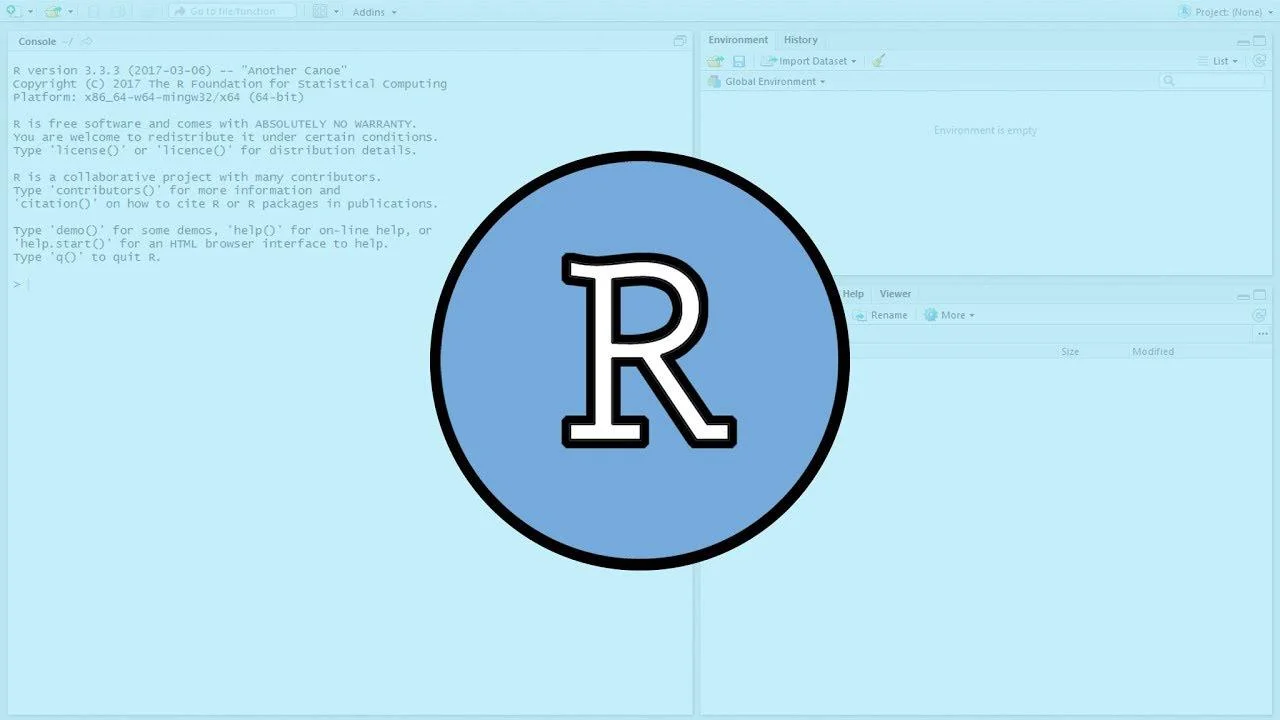Minimize the Files pane
Viewport: 1280px width, 720px height.
coord(1243,295)
